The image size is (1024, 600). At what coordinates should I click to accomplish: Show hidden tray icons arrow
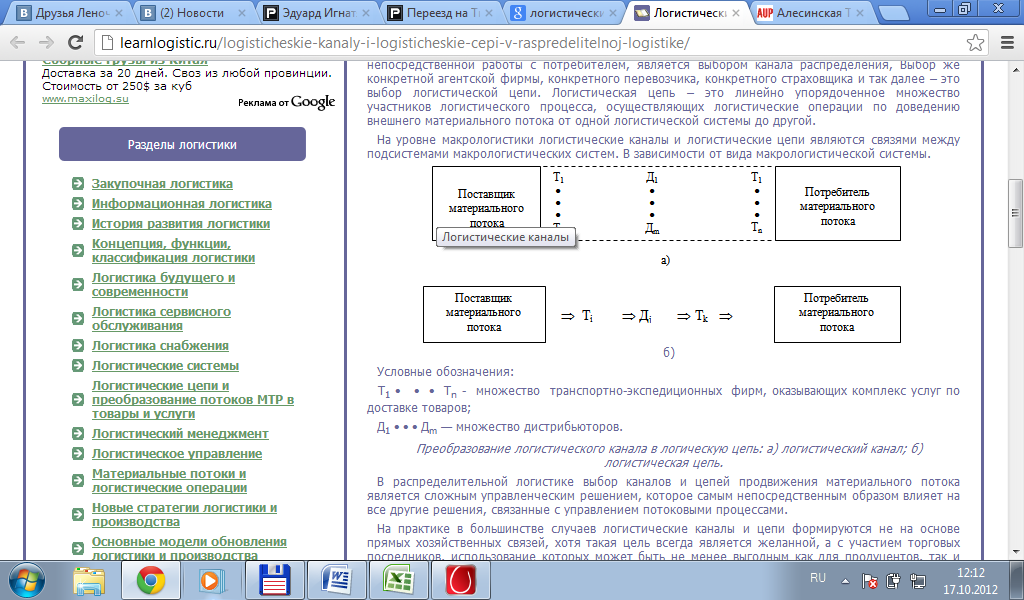[x=846, y=580]
